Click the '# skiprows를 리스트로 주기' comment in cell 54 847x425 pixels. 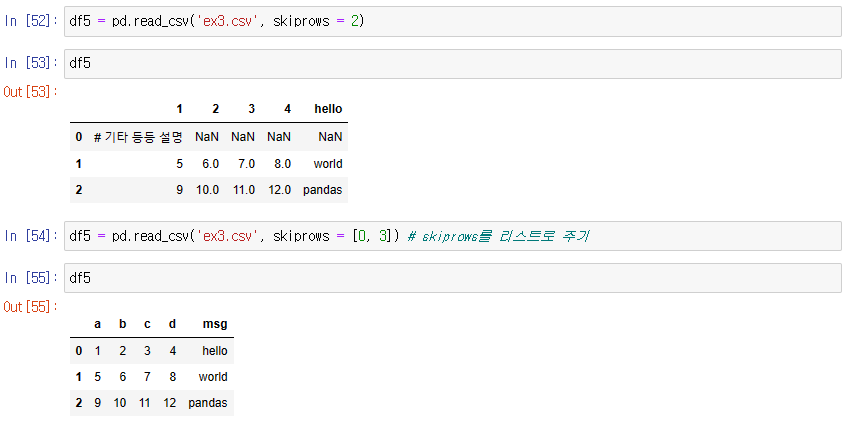click(x=498, y=236)
